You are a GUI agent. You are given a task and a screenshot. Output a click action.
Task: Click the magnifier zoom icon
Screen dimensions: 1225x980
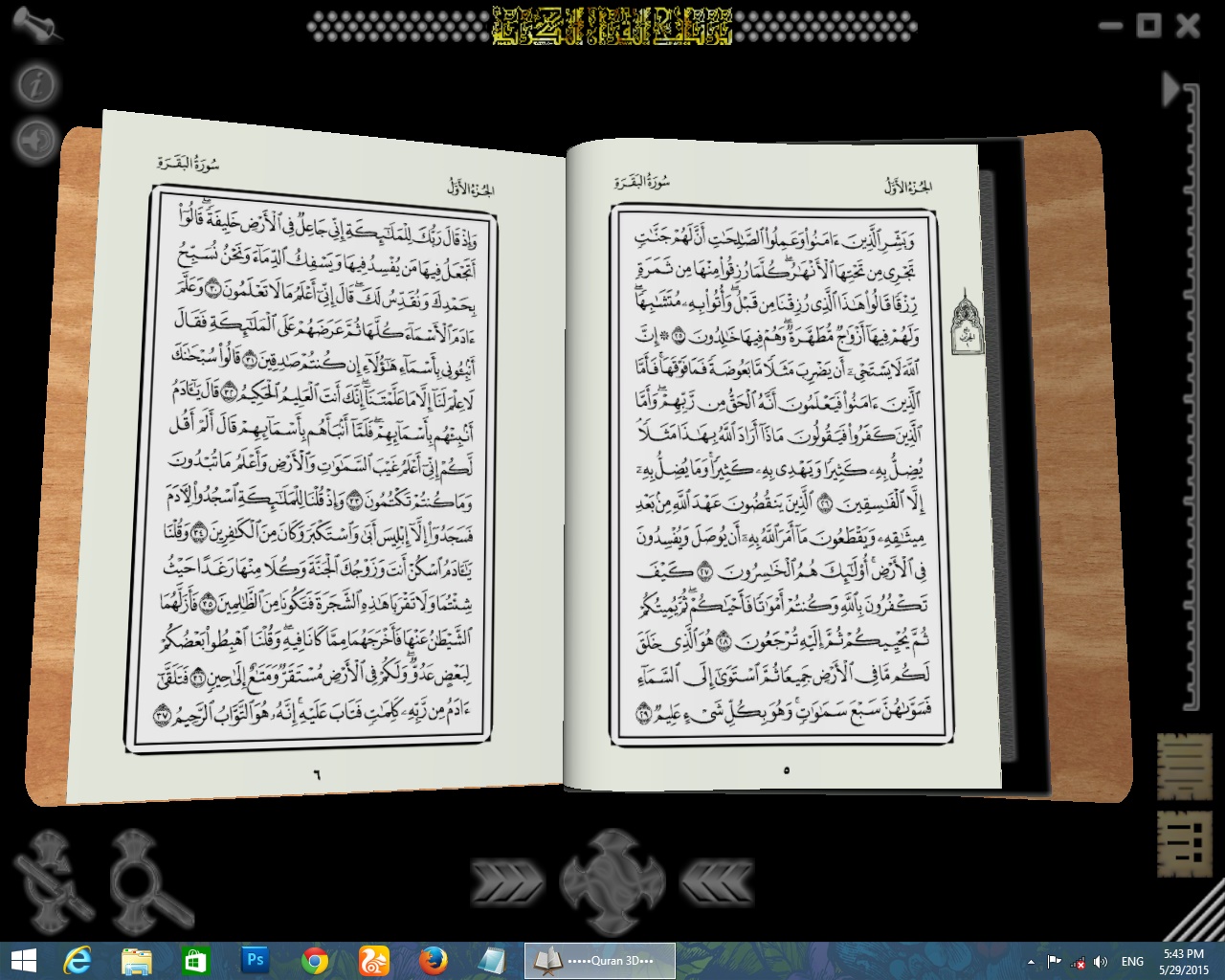[x=150, y=882]
